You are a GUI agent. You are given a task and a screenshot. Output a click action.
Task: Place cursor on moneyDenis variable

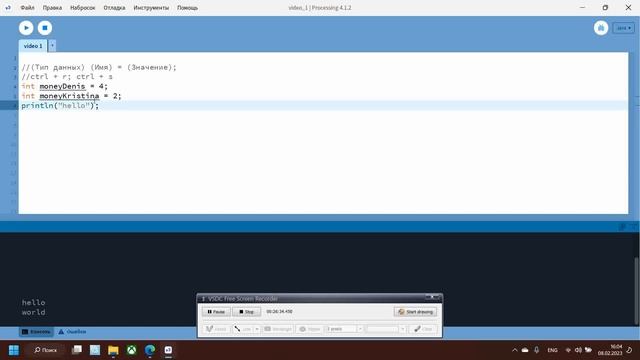pos(62,86)
